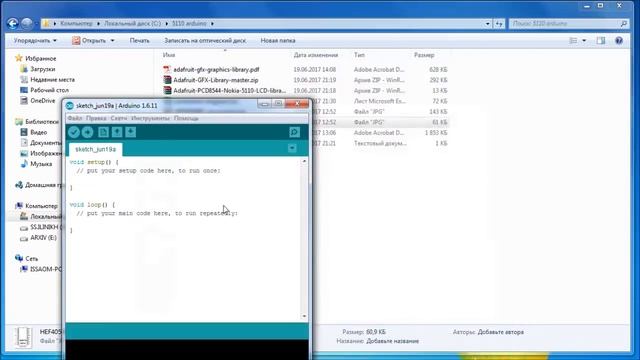Click the Печать toolbar button
640x360 pixels.
tap(140, 40)
